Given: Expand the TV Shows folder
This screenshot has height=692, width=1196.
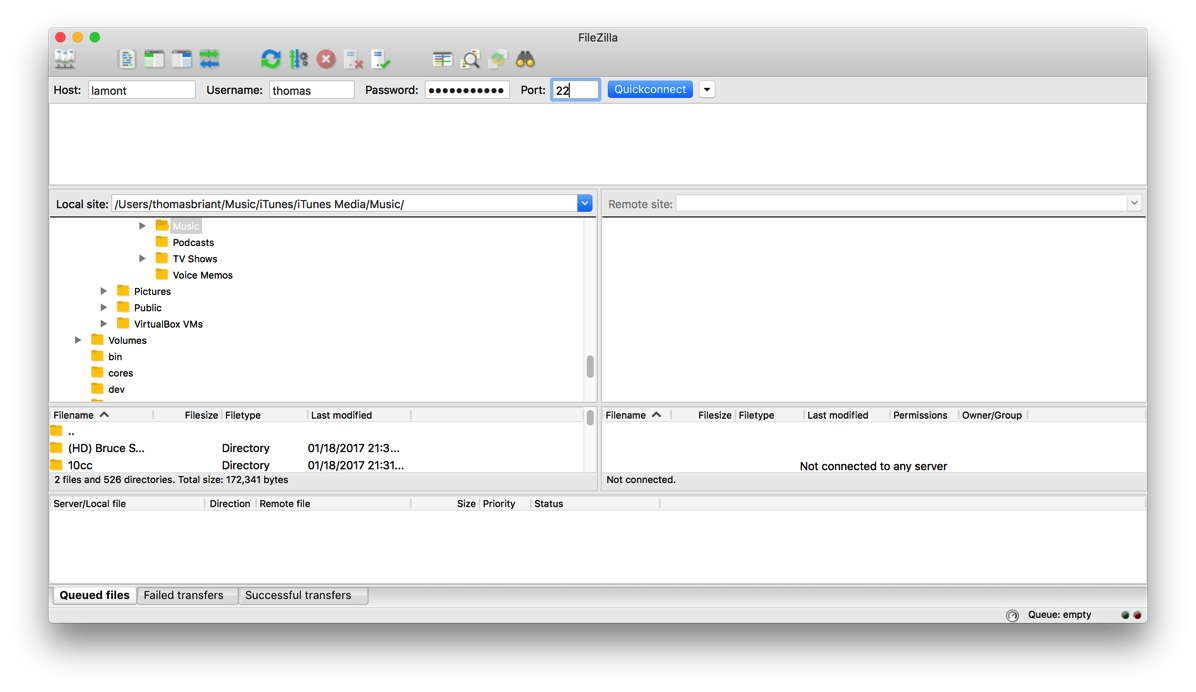Looking at the screenshot, I should (x=142, y=259).
